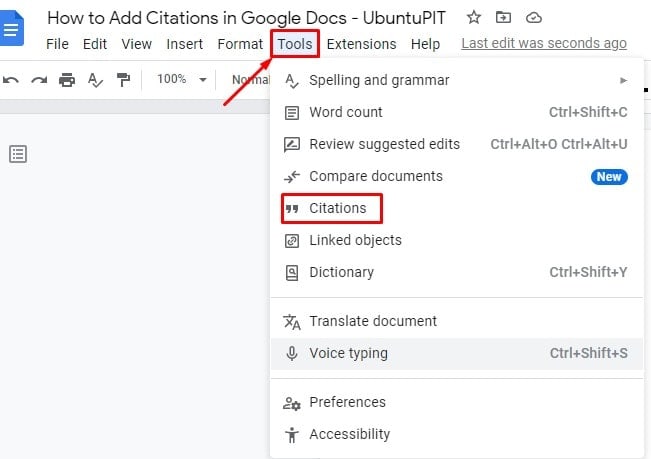
Task: Check the cloud save status icon
Action: tap(534, 18)
